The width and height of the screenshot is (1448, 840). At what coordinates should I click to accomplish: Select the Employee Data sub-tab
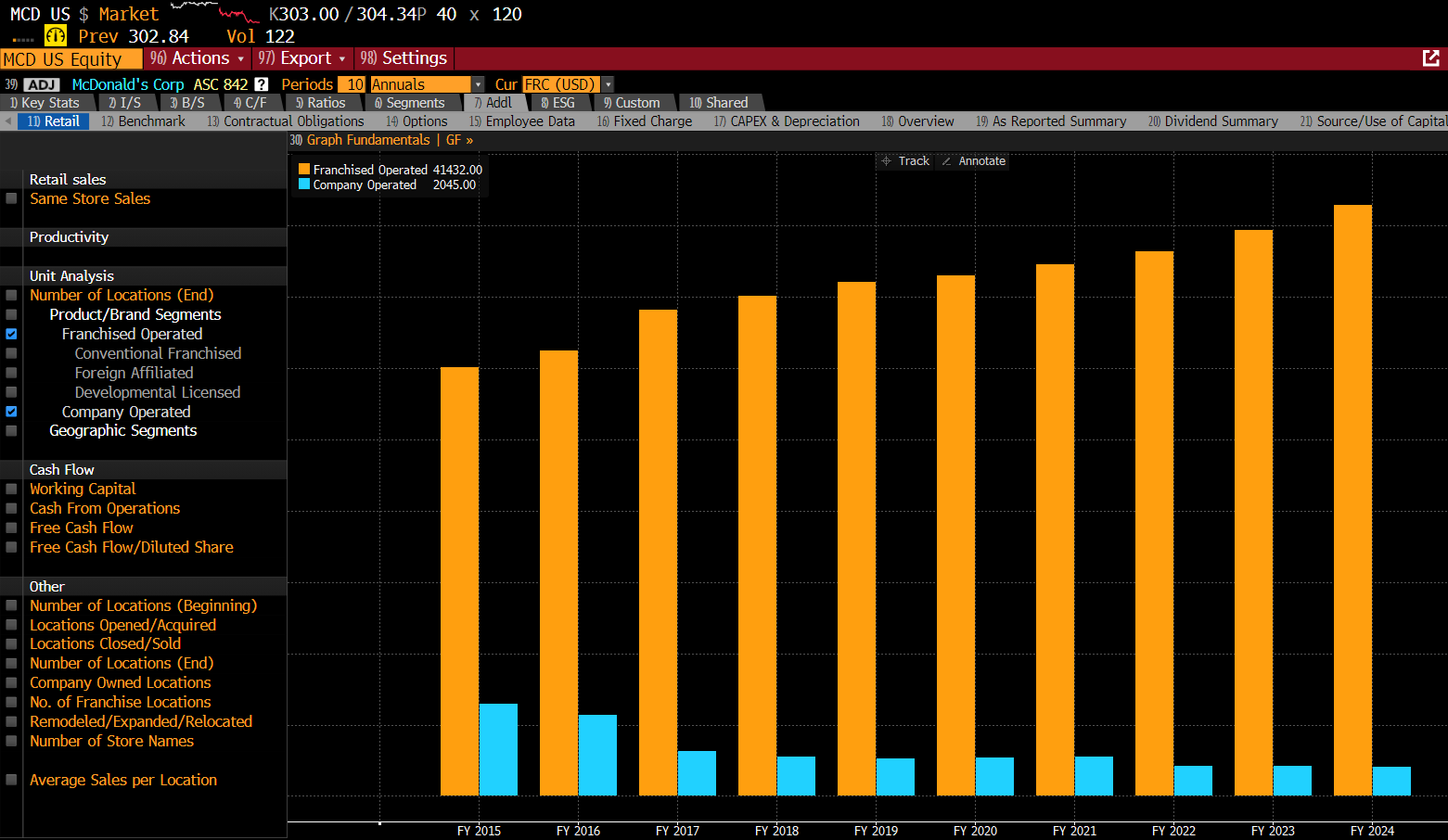click(x=521, y=121)
